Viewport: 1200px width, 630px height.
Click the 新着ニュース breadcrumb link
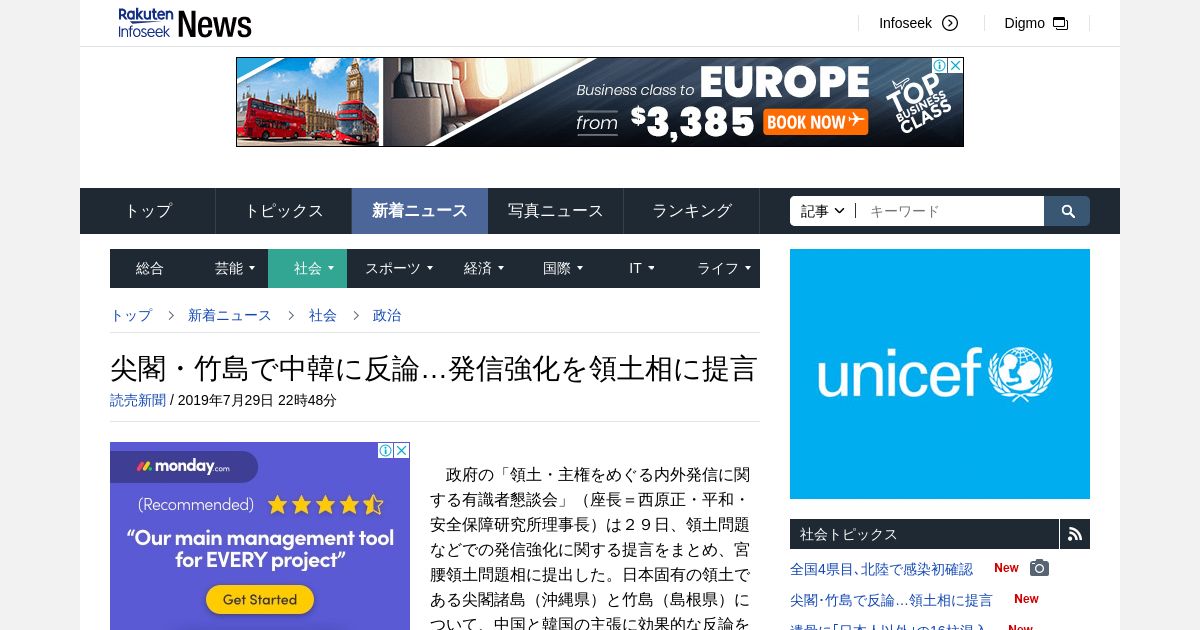point(230,315)
